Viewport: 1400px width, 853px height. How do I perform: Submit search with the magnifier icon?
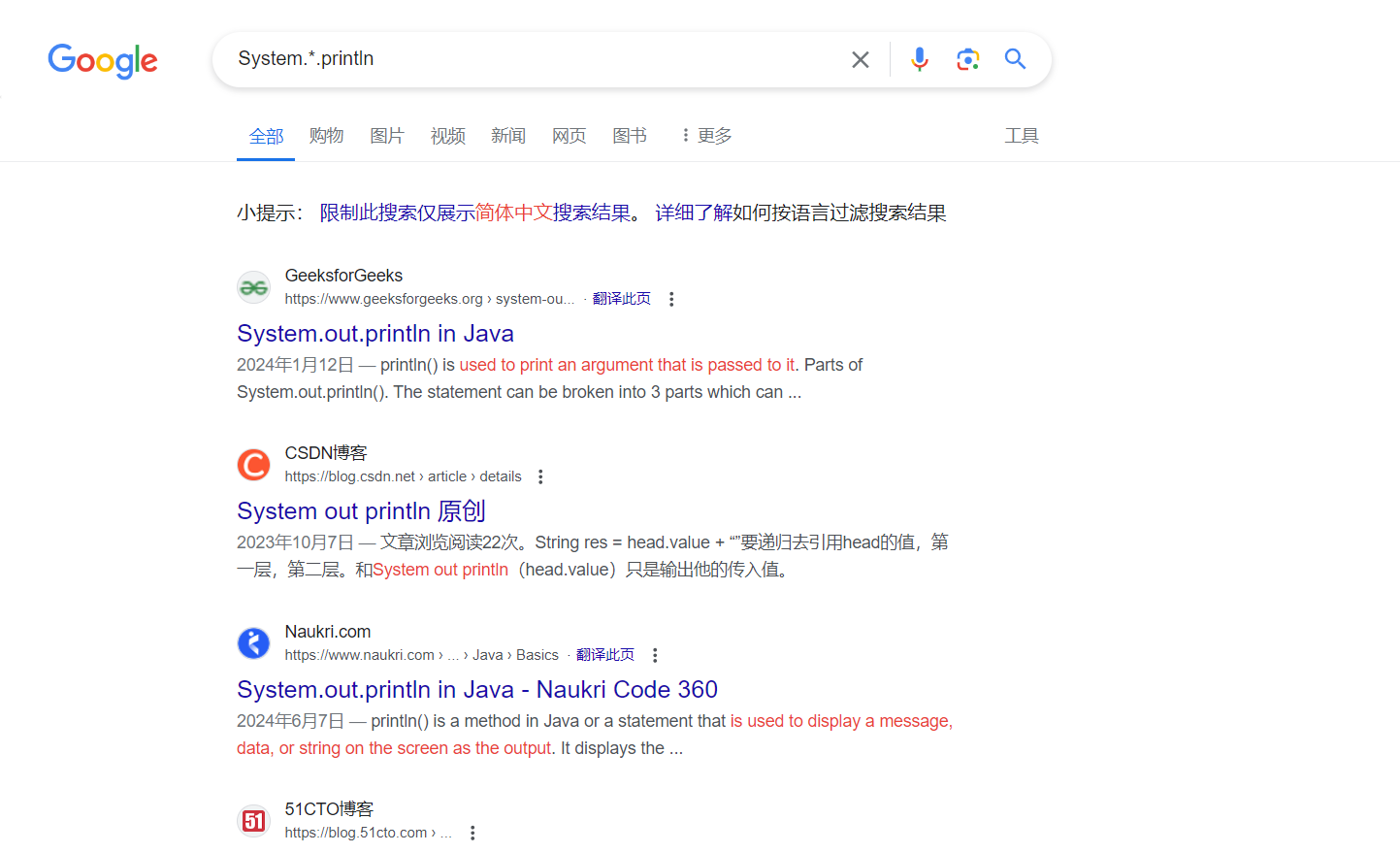coord(1015,59)
